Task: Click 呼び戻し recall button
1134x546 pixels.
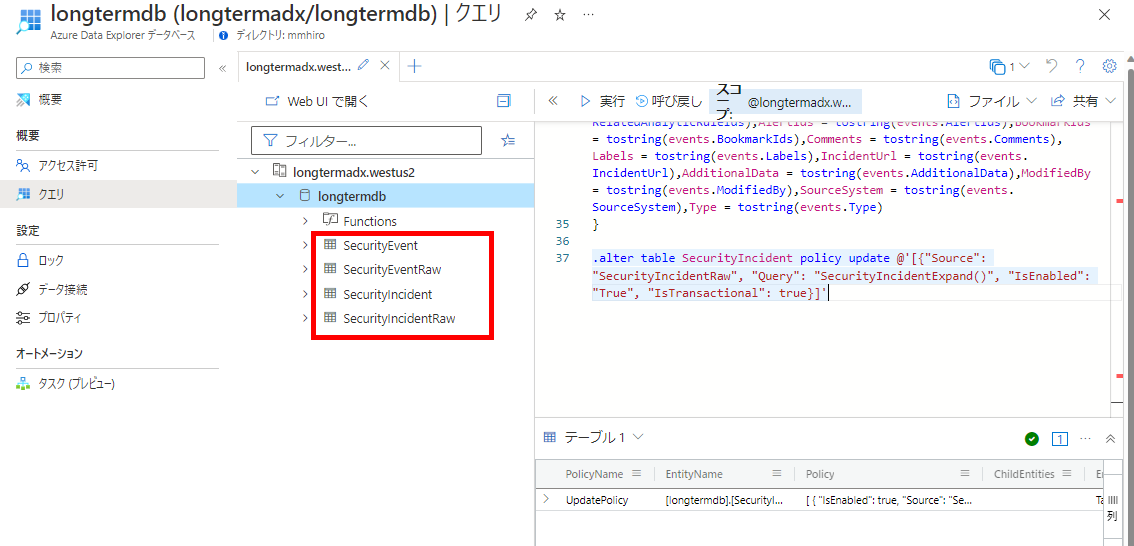Action: 668,101
